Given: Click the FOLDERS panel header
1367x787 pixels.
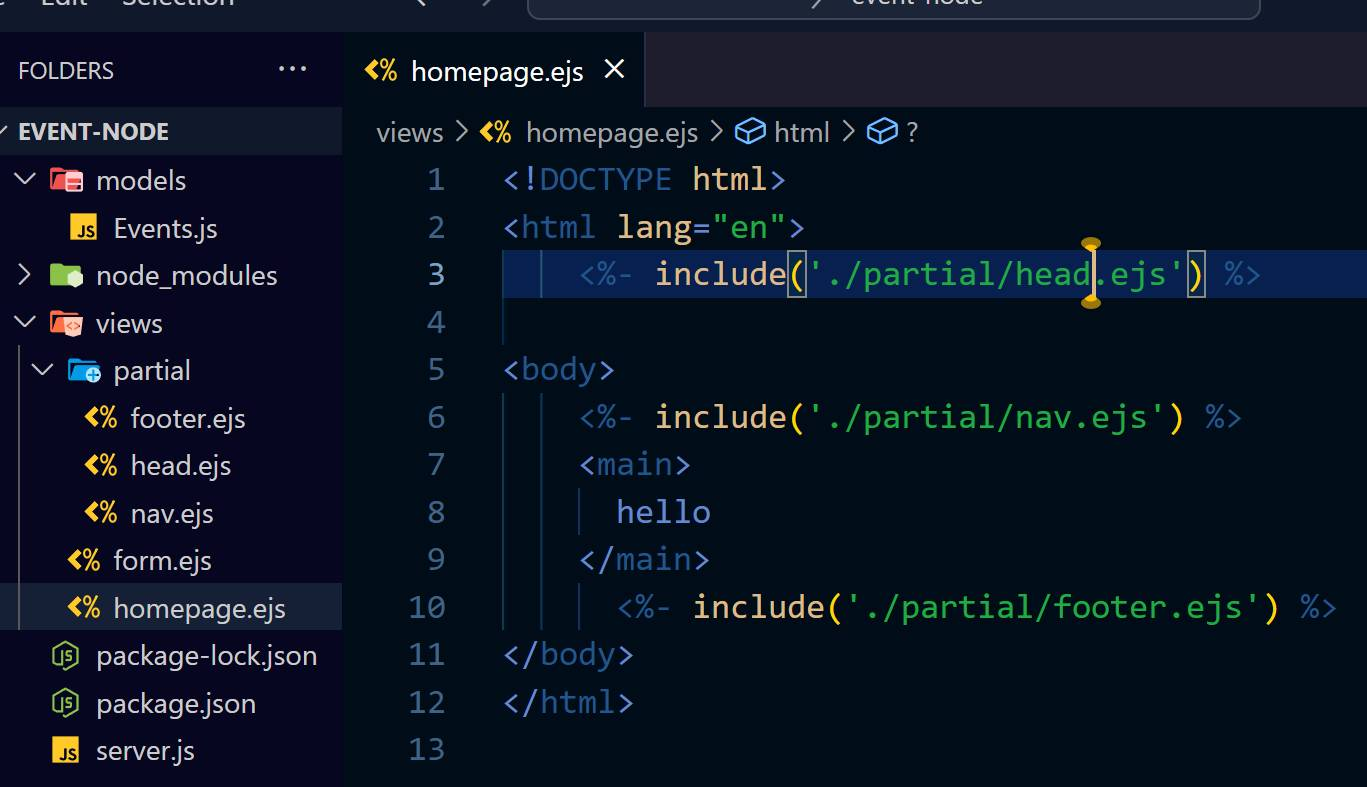Looking at the screenshot, I should [x=66, y=71].
